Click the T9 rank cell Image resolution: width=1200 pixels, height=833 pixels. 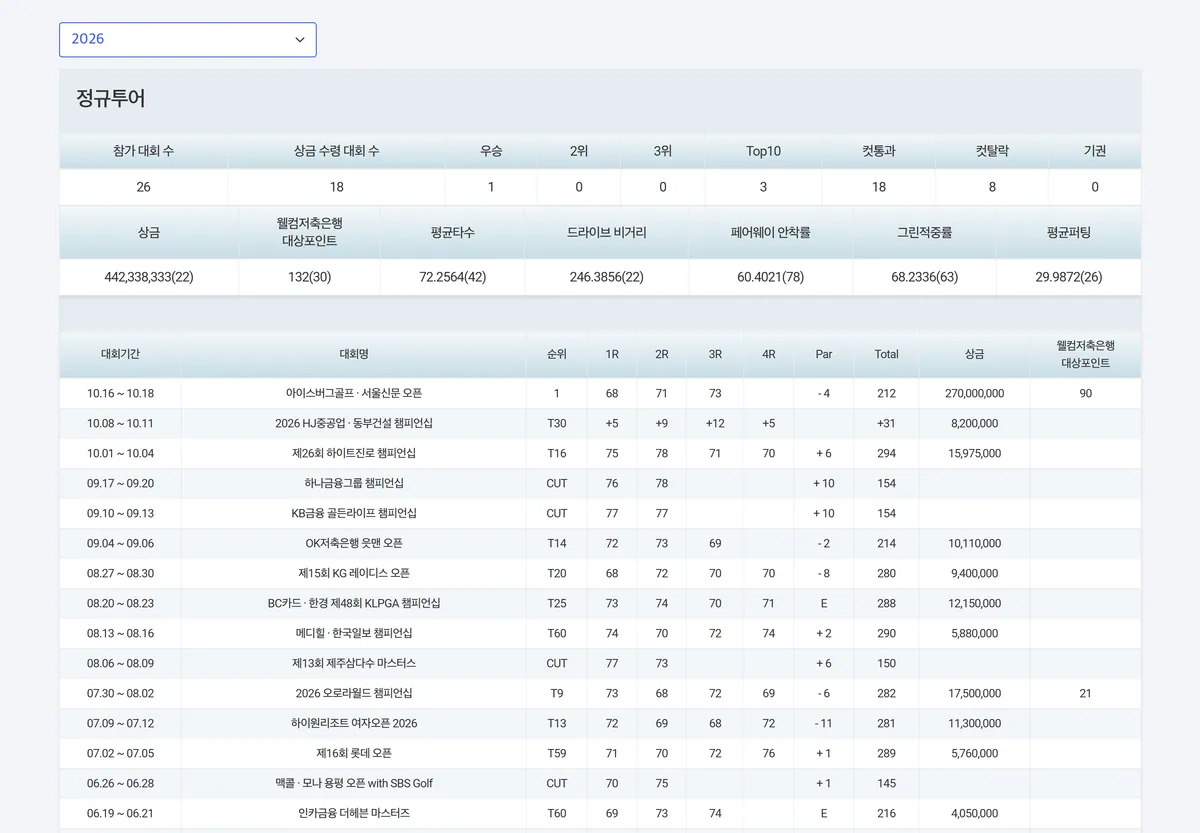coord(557,694)
